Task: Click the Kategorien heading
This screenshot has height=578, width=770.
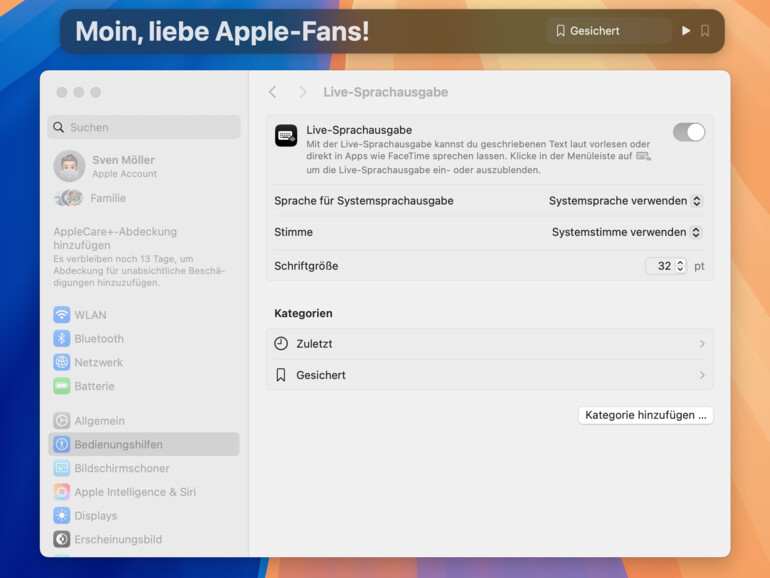Action: tap(303, 313)
